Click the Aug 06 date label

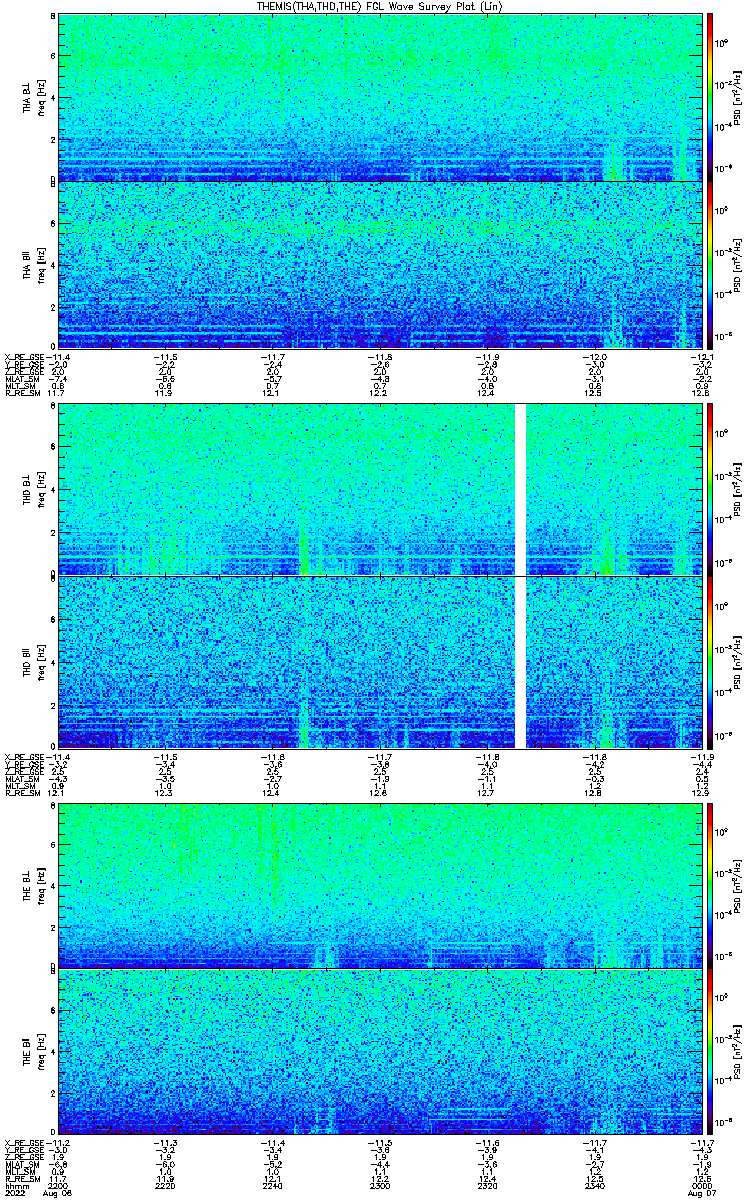tap(60, 1194)
